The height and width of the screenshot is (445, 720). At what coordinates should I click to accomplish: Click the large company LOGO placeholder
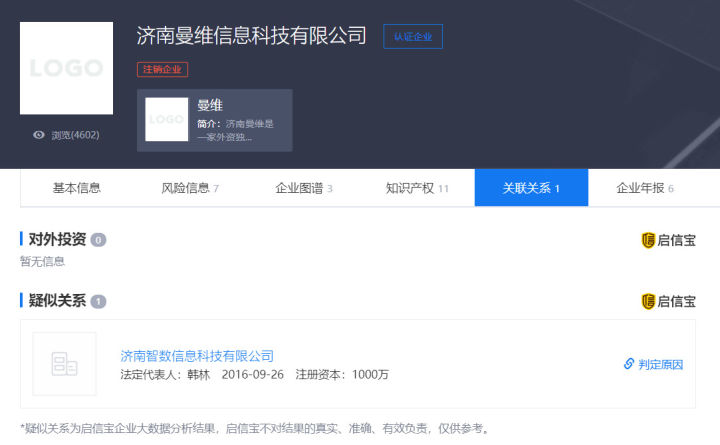tap(66, 68)
